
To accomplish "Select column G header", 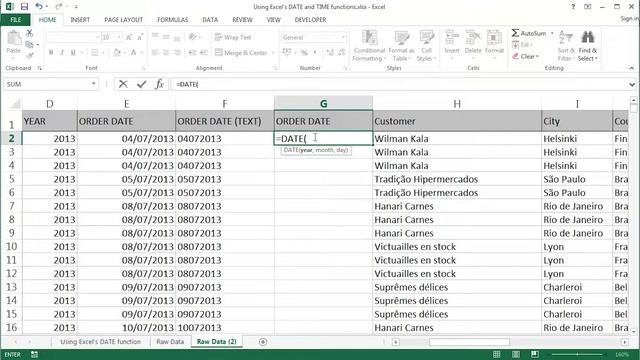I will point(323,104).
